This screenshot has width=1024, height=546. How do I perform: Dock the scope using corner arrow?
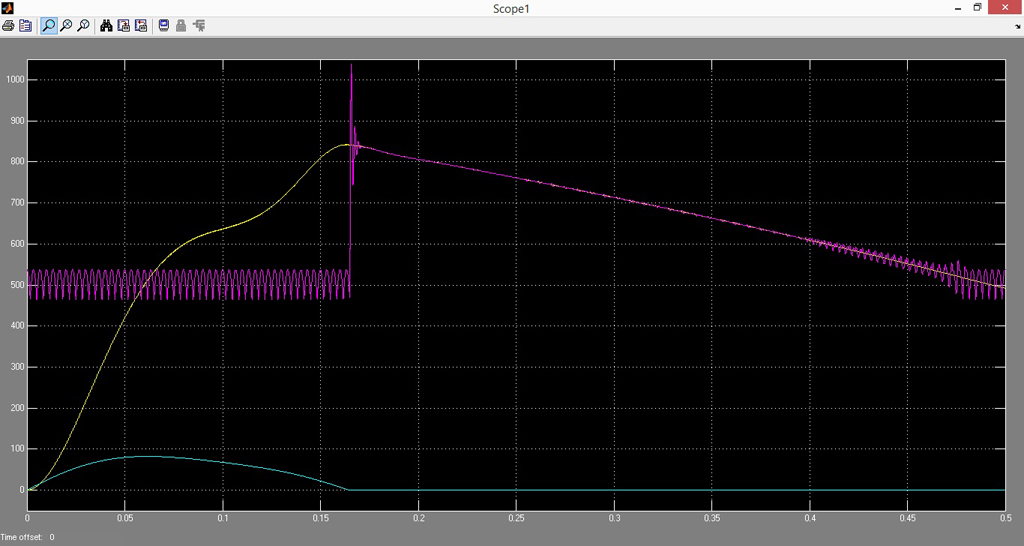pyautogui.click(x=1018, y=27)
